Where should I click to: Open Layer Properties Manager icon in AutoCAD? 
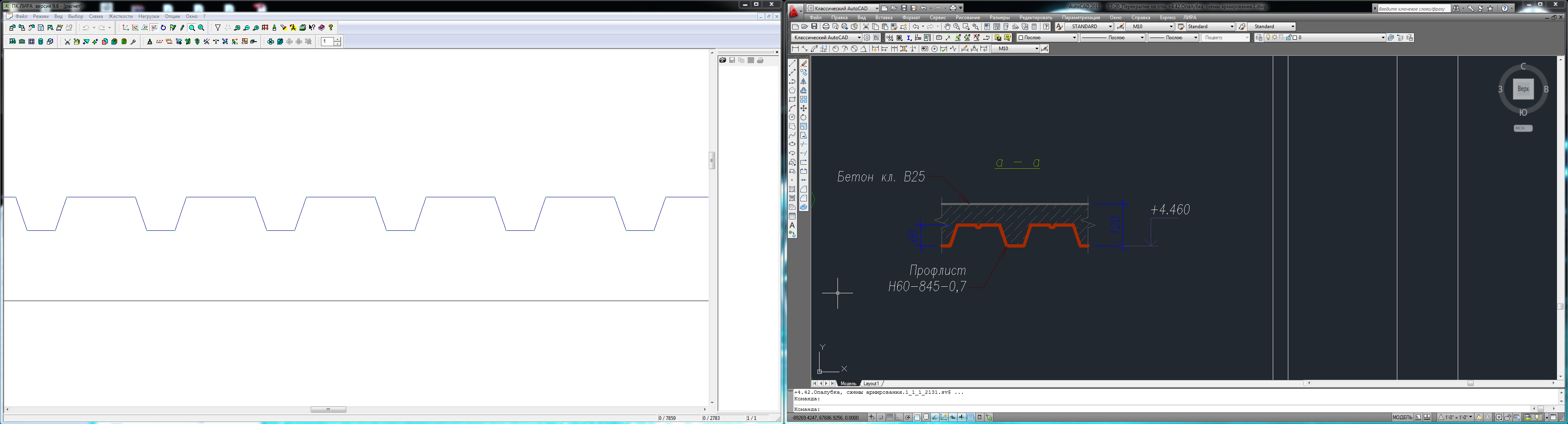[1259, 38]
